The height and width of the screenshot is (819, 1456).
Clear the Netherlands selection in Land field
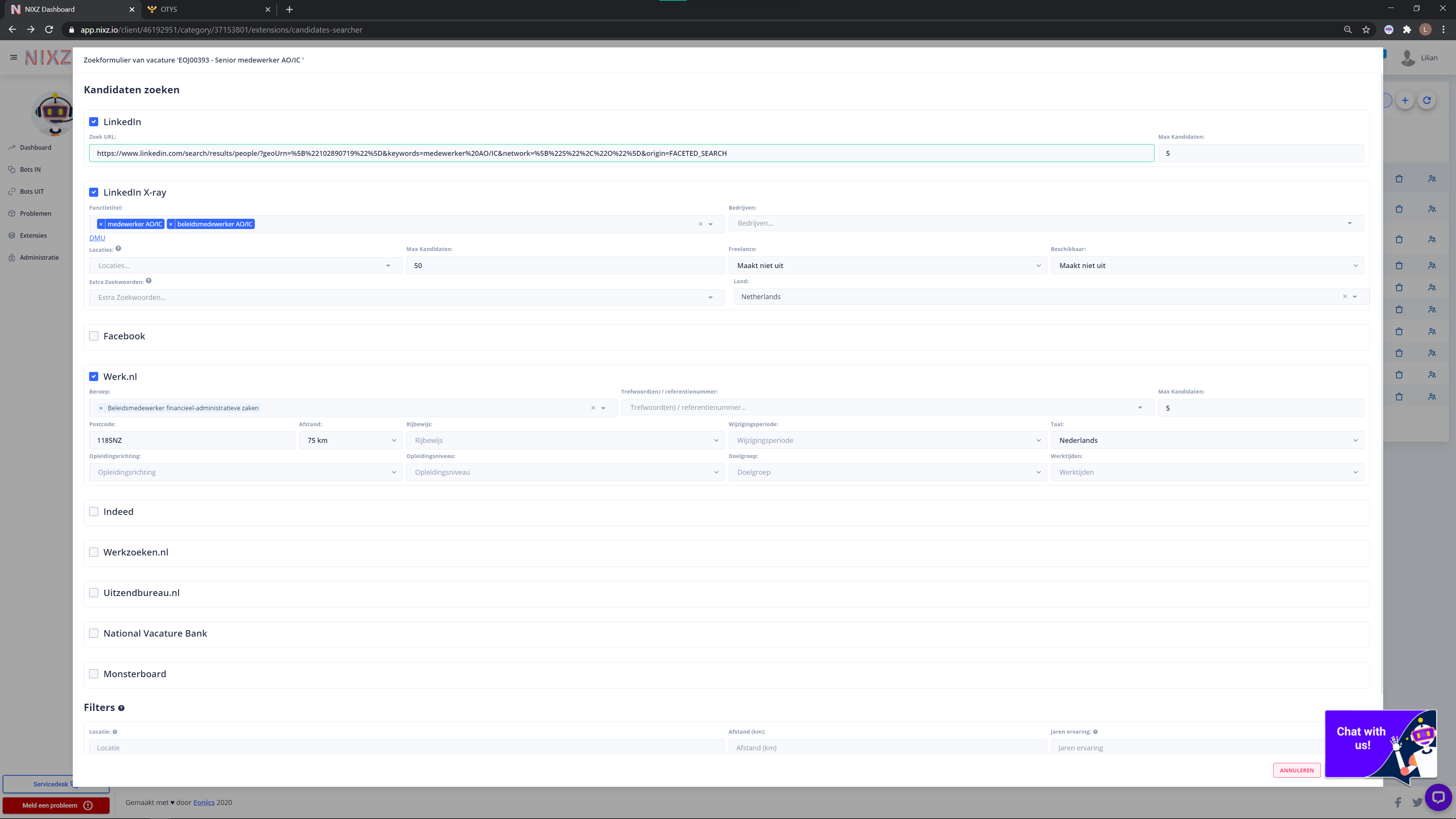[x=1345, y=297]
